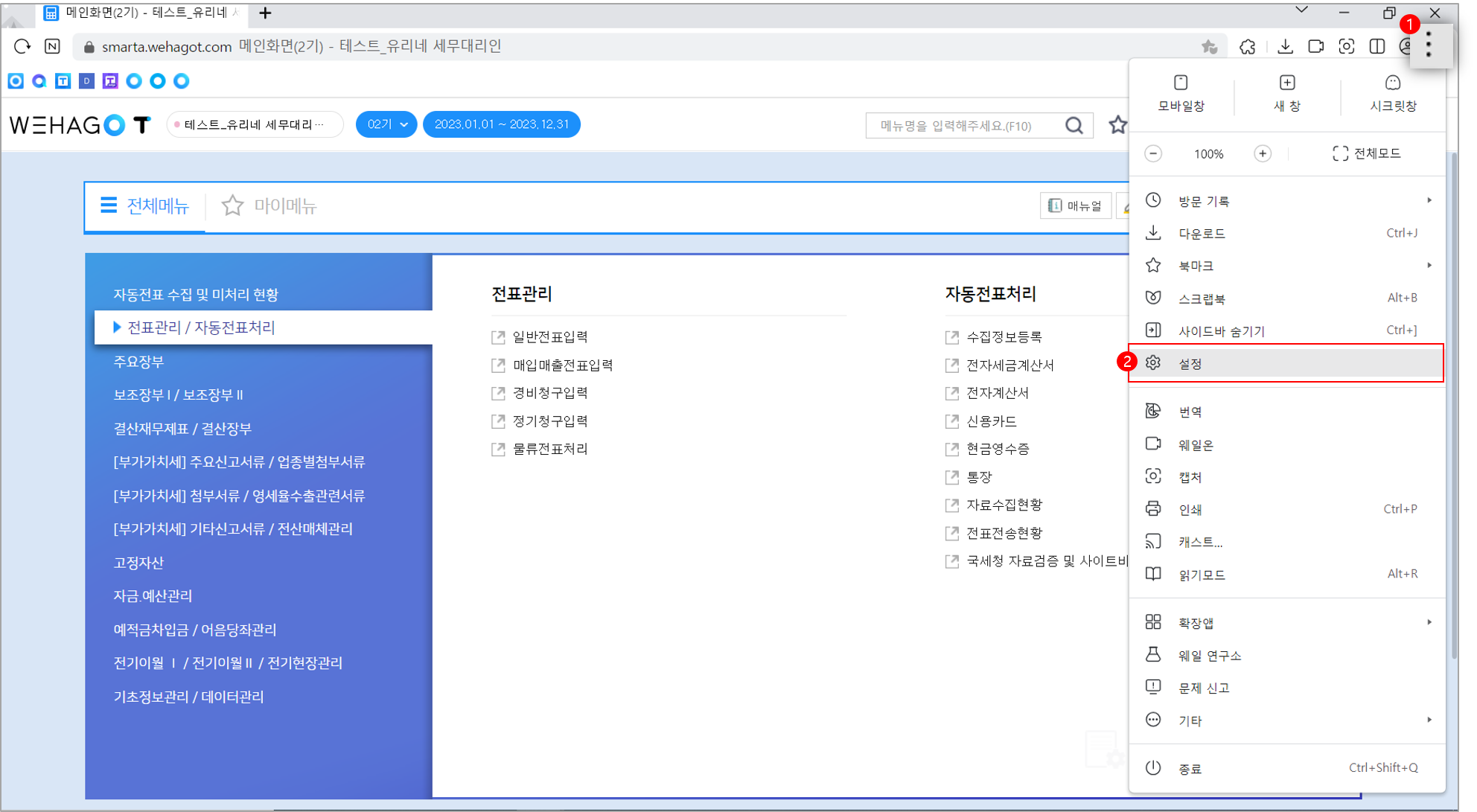This screenshot has height=812, width=1477.
Task: Increase zoom with plus button
Action: point(1263,153)
